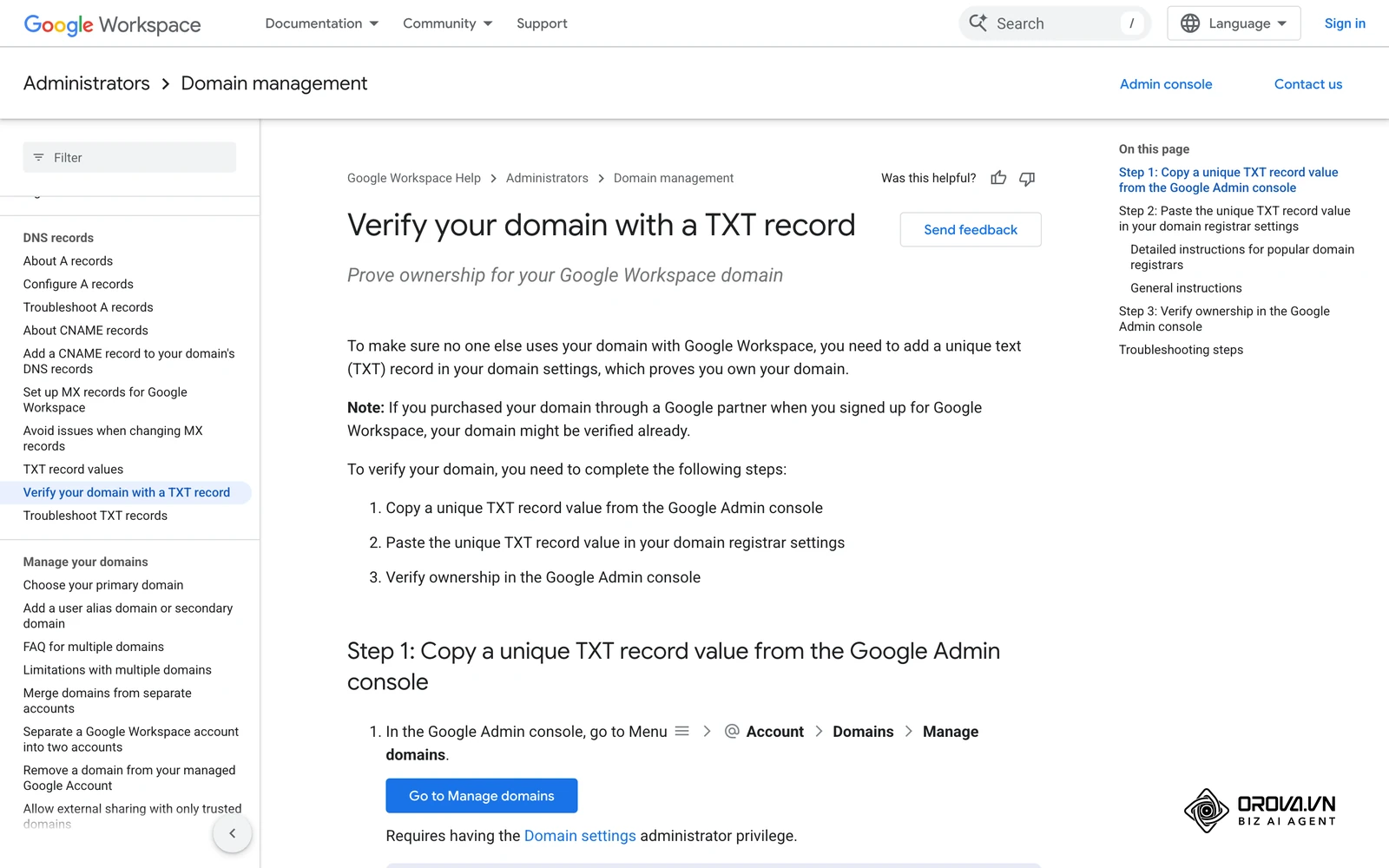Open Troubleshoot TXT records sidebar item
Viewport: 1389px width, 868px height.
point(95,516)
